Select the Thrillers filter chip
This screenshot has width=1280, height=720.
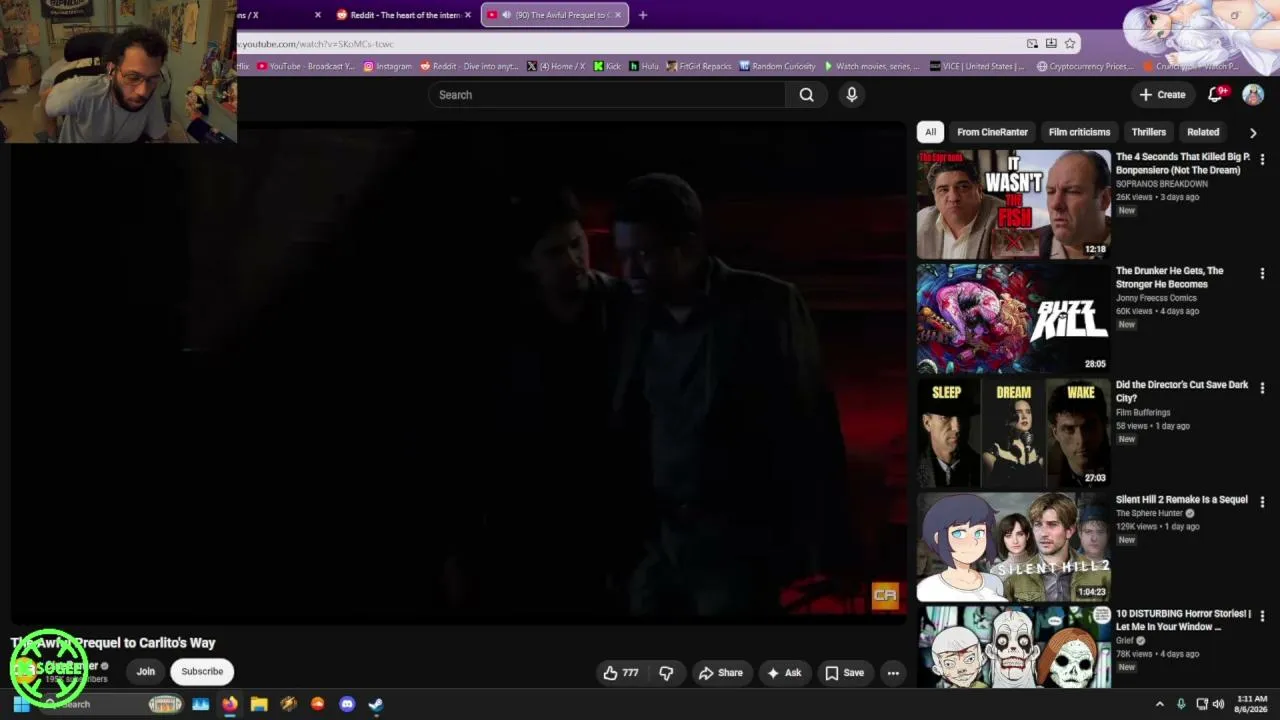coord(1148,132)
